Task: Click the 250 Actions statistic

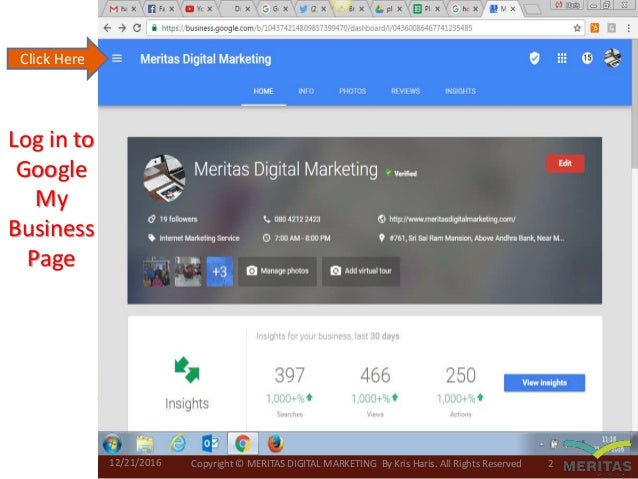Action: click(461, 391)
